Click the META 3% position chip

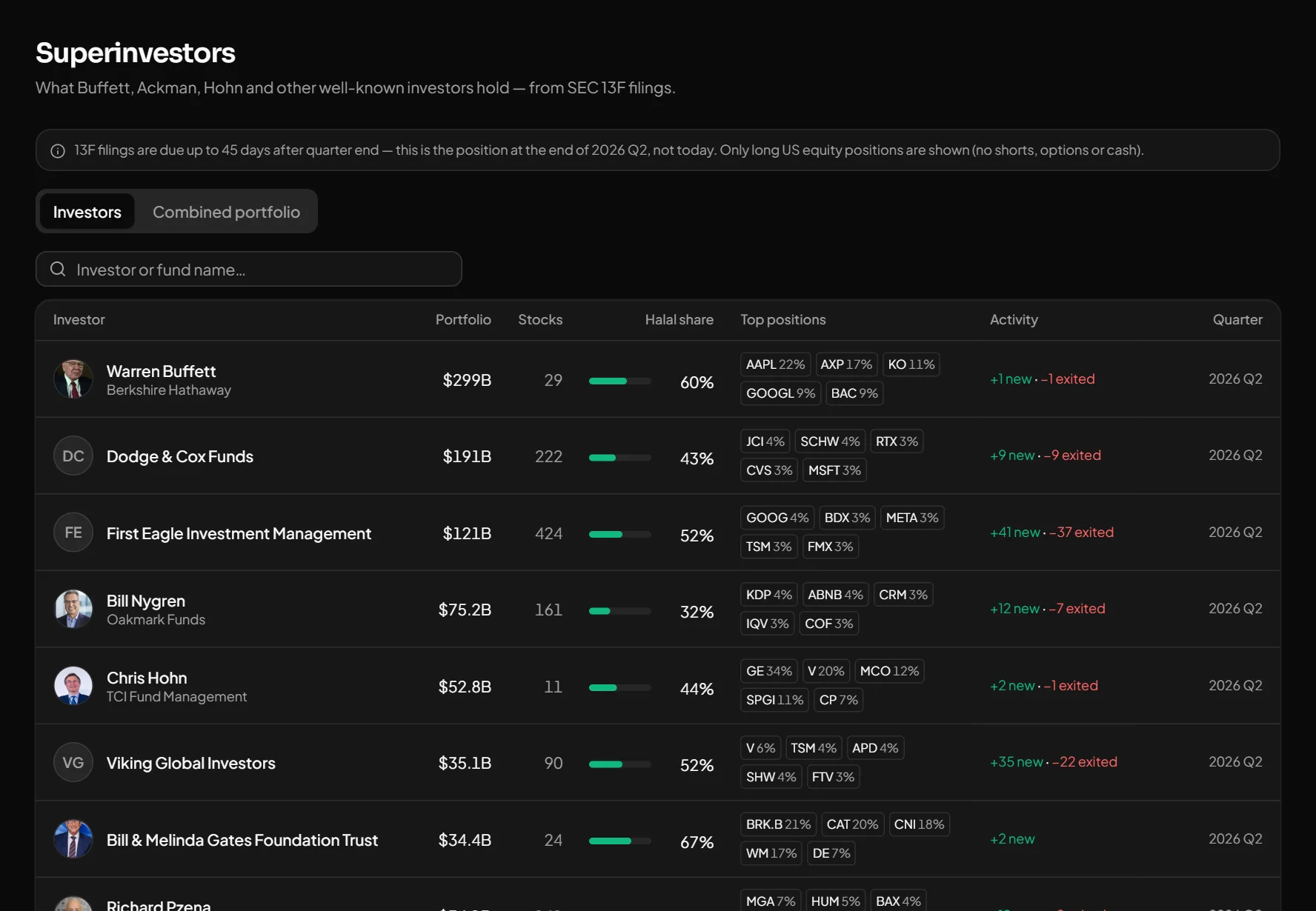[x=912, y=518]
